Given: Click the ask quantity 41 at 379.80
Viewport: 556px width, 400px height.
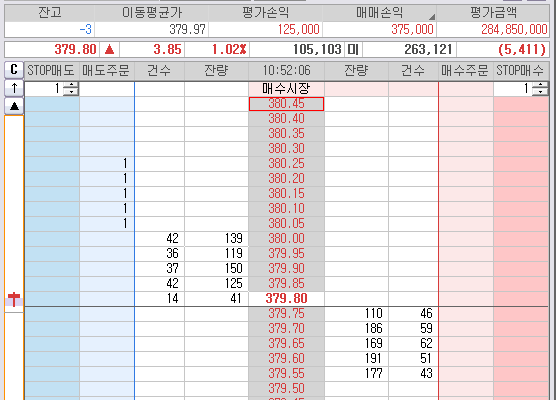Looking at the screenshot, I should tap(216, 299).
